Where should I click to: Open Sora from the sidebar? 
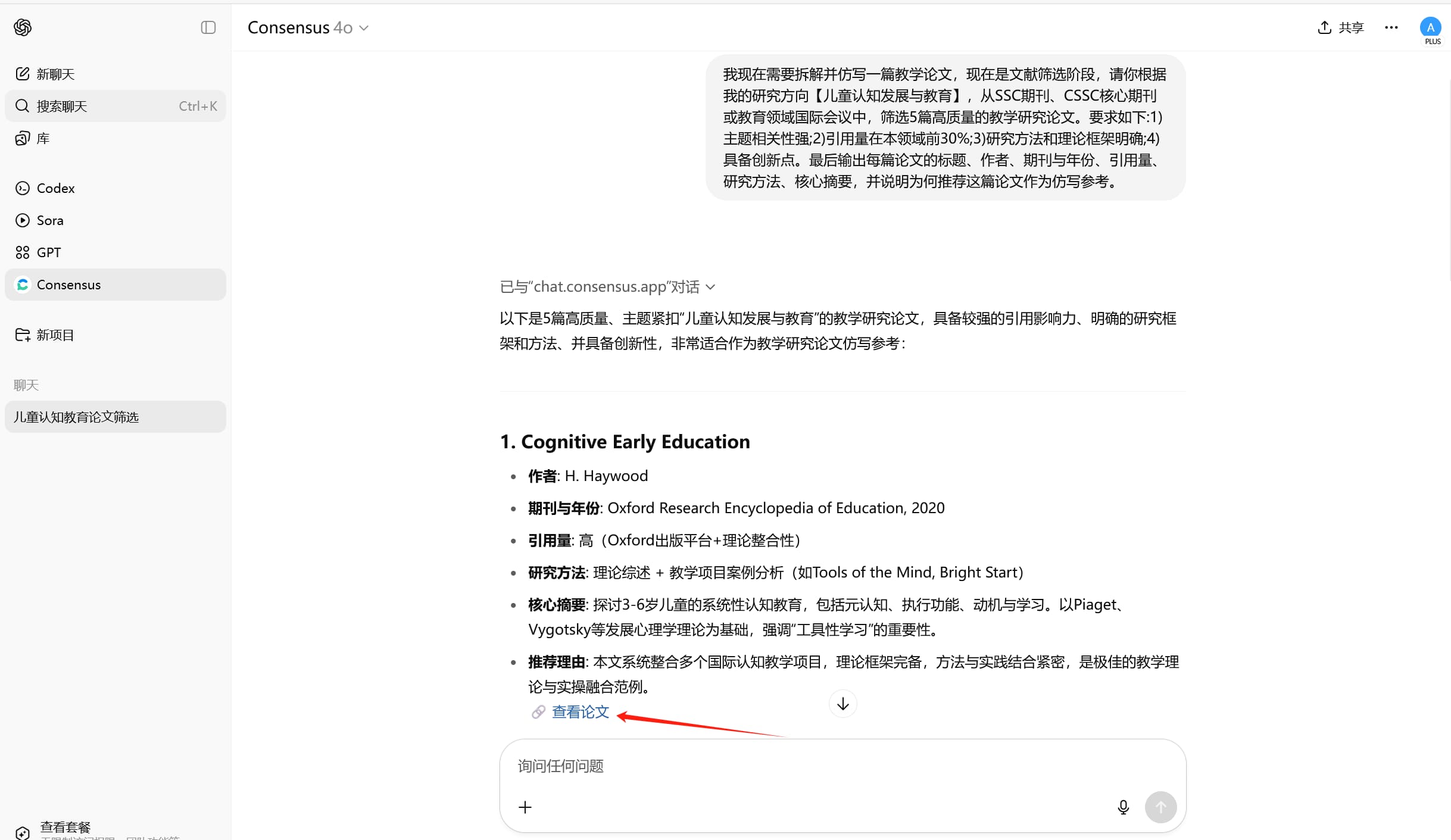coord(49,220)
